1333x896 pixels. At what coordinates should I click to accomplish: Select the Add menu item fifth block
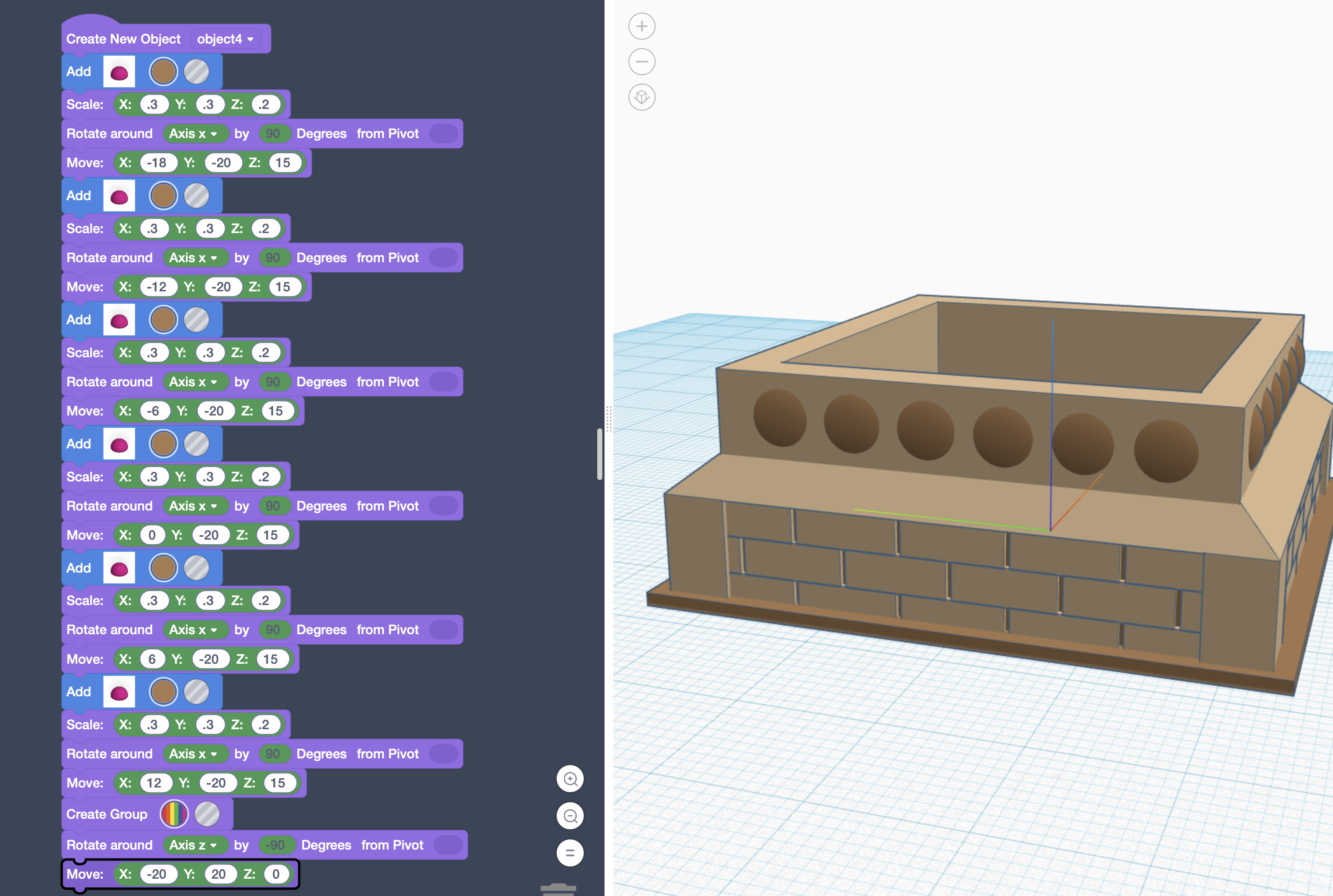[x=78, y=567]
